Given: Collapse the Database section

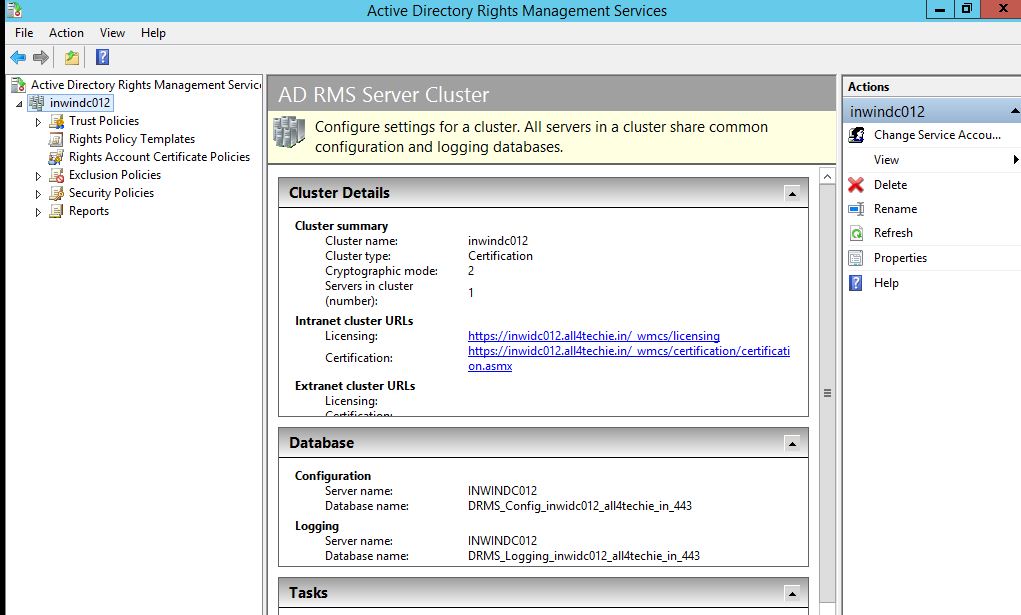Looking at the screenshot, I should tap(793, 442).
